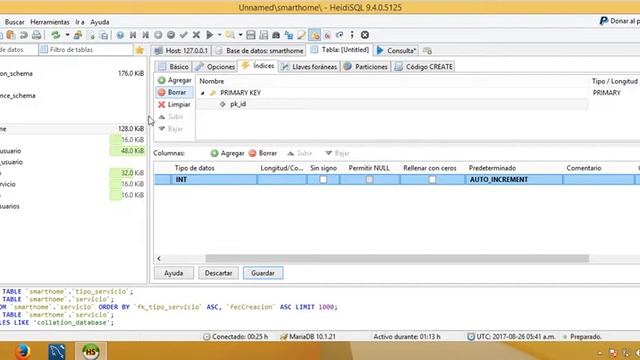Screen dimensions: 640x360
Task: Click the new query tab icon
Action: coord(427,51)
